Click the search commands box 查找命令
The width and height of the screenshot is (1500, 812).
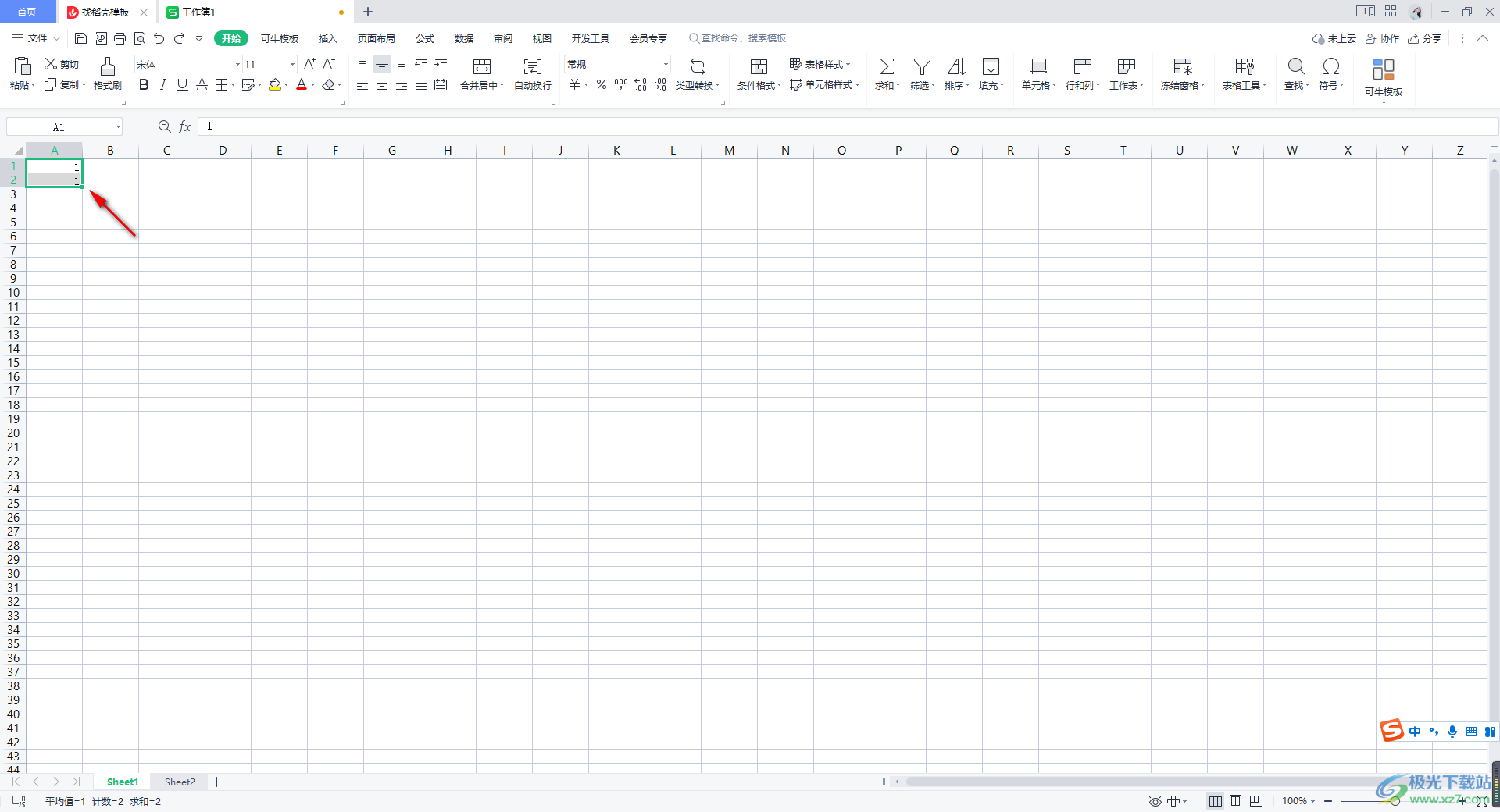pos(737,38)
